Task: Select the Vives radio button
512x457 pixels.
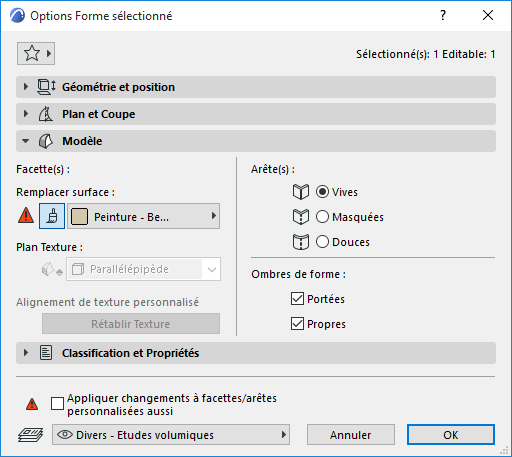Action: (x=322, y=192)
